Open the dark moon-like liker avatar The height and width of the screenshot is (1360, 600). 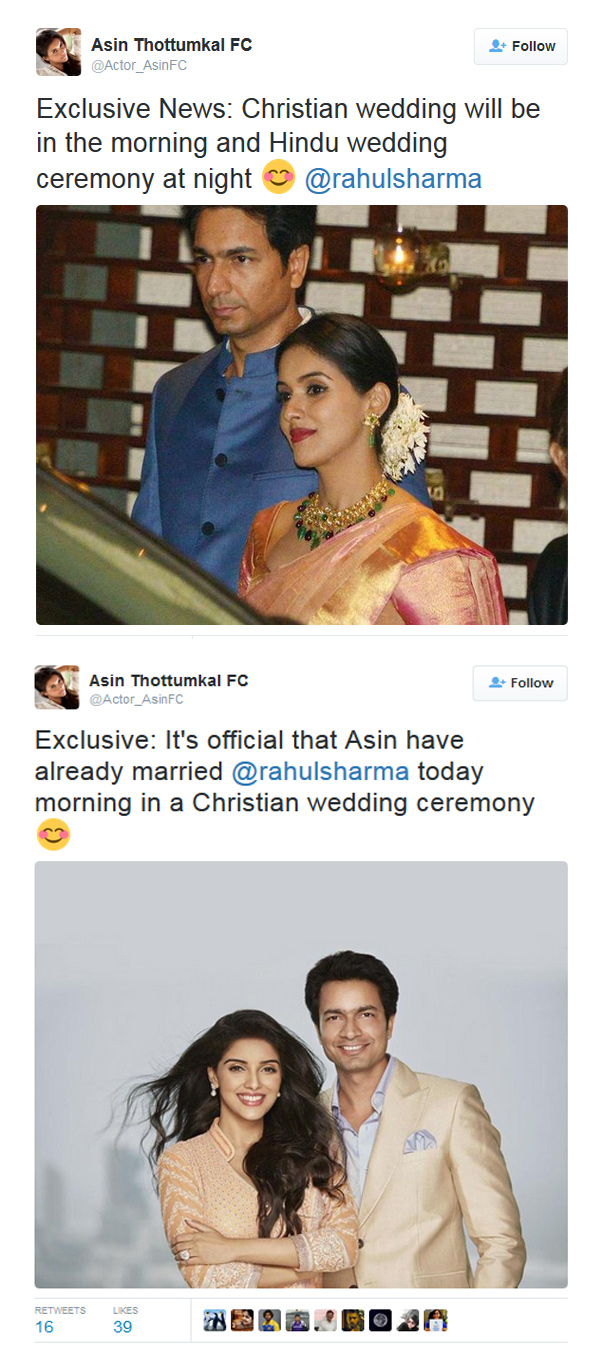pos(380,1320)
